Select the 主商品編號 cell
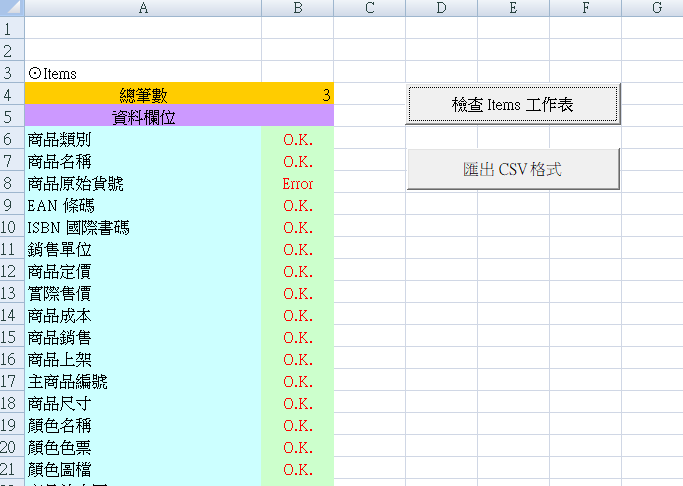 point(143,380)
